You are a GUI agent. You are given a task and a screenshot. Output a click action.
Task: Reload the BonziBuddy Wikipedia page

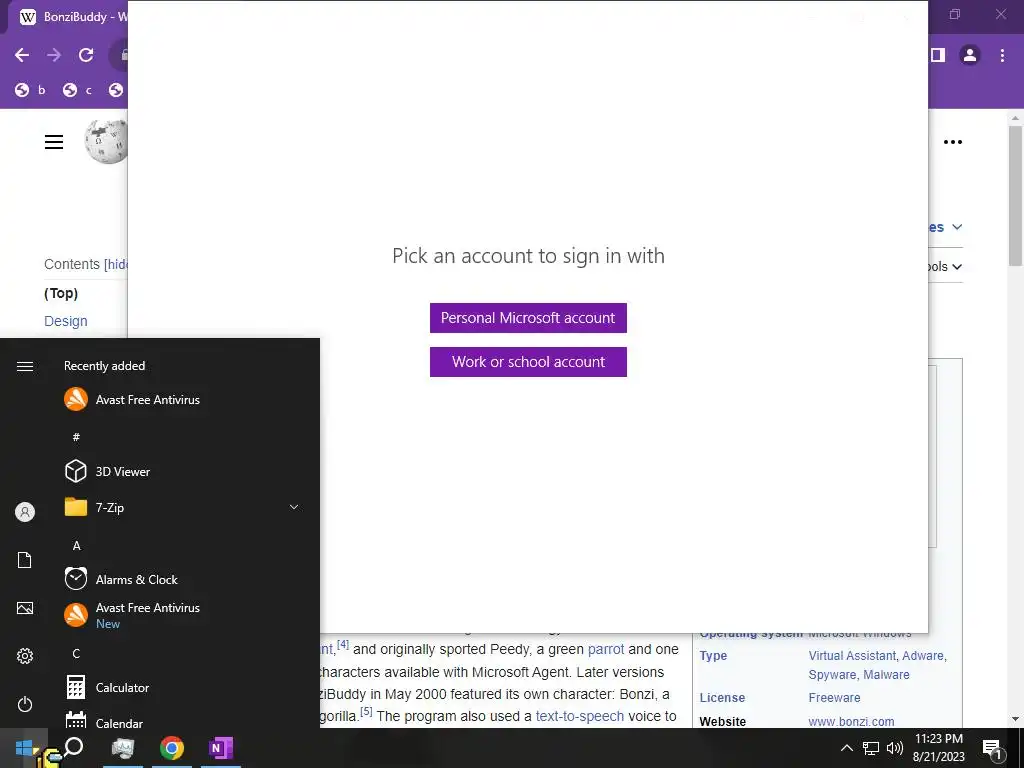(86, 55)
